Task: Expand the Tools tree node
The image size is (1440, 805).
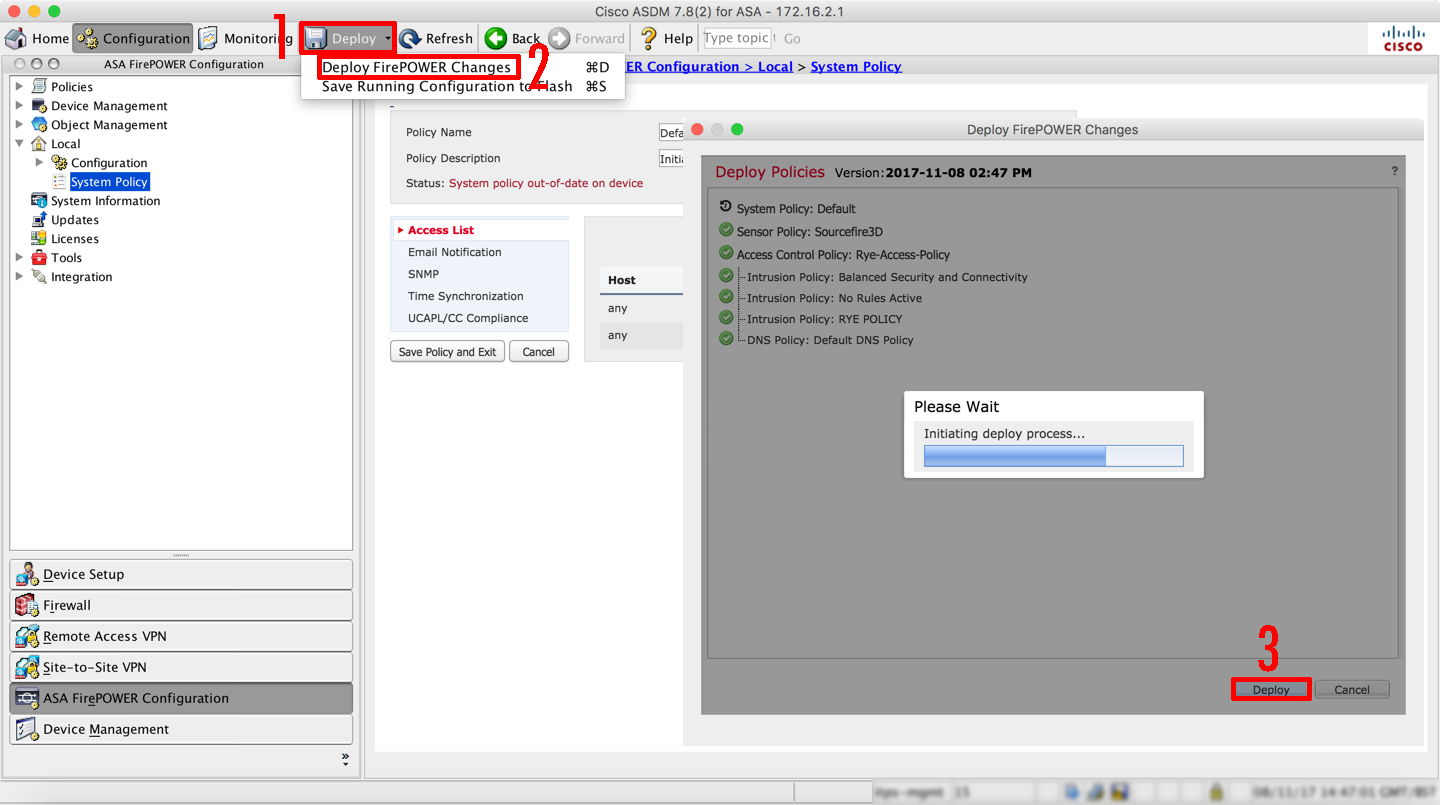Action: pos(19,258)
